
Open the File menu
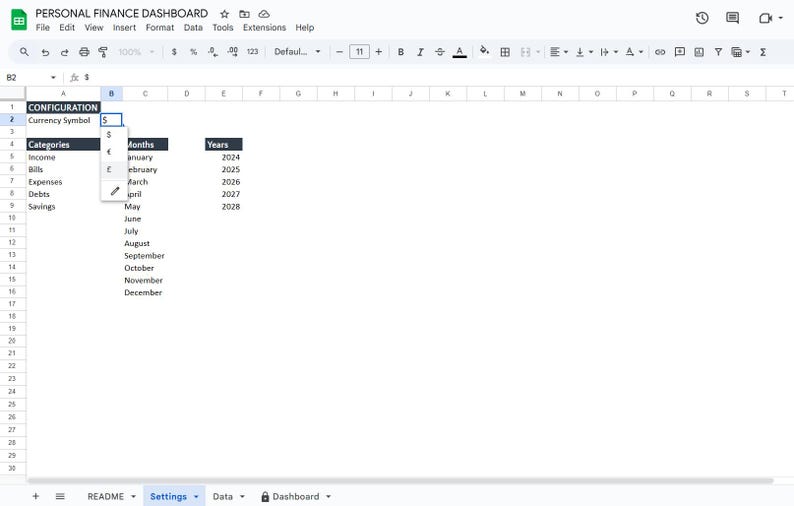(43, 27)
